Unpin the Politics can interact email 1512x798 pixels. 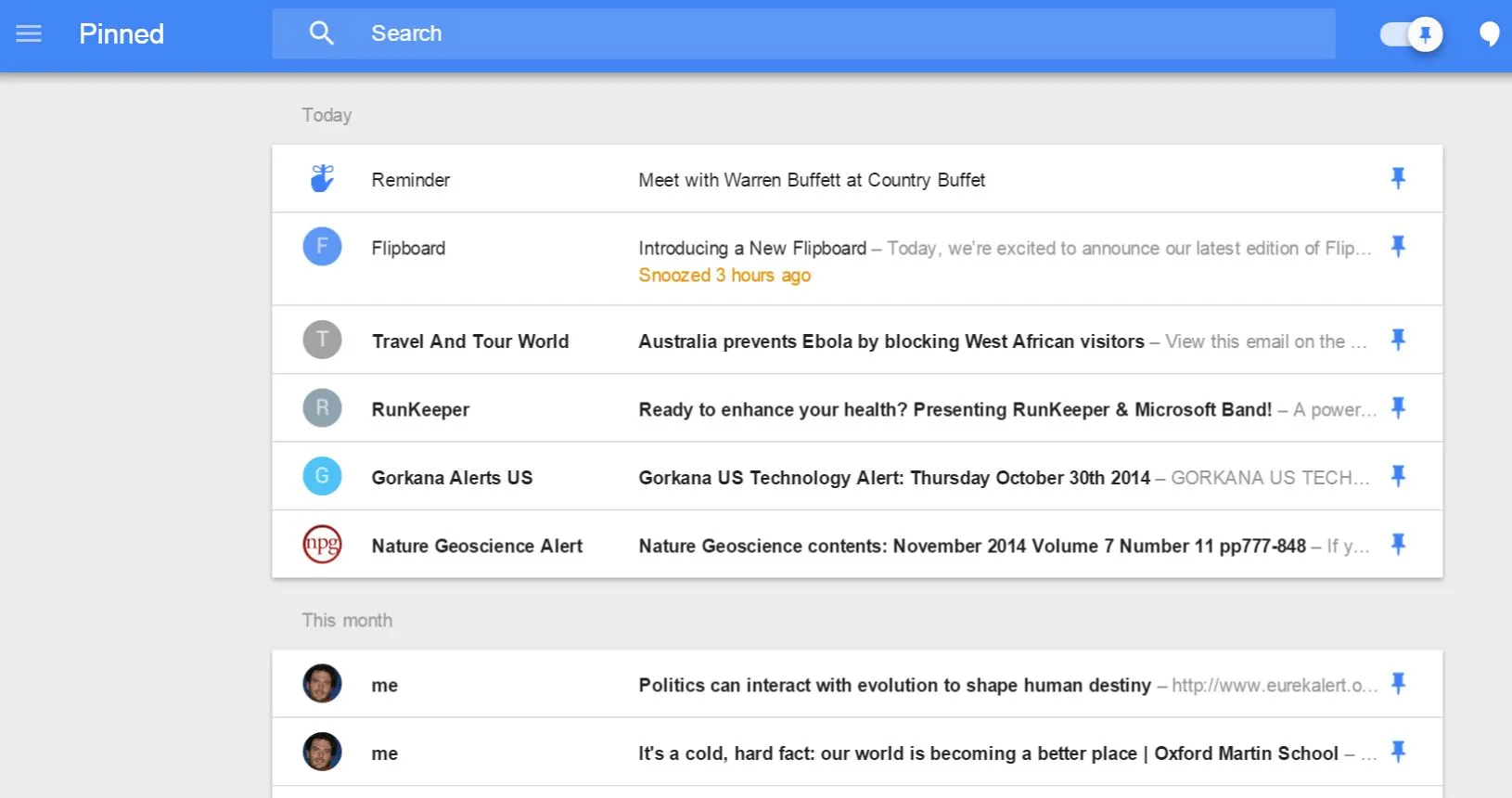1398,684
